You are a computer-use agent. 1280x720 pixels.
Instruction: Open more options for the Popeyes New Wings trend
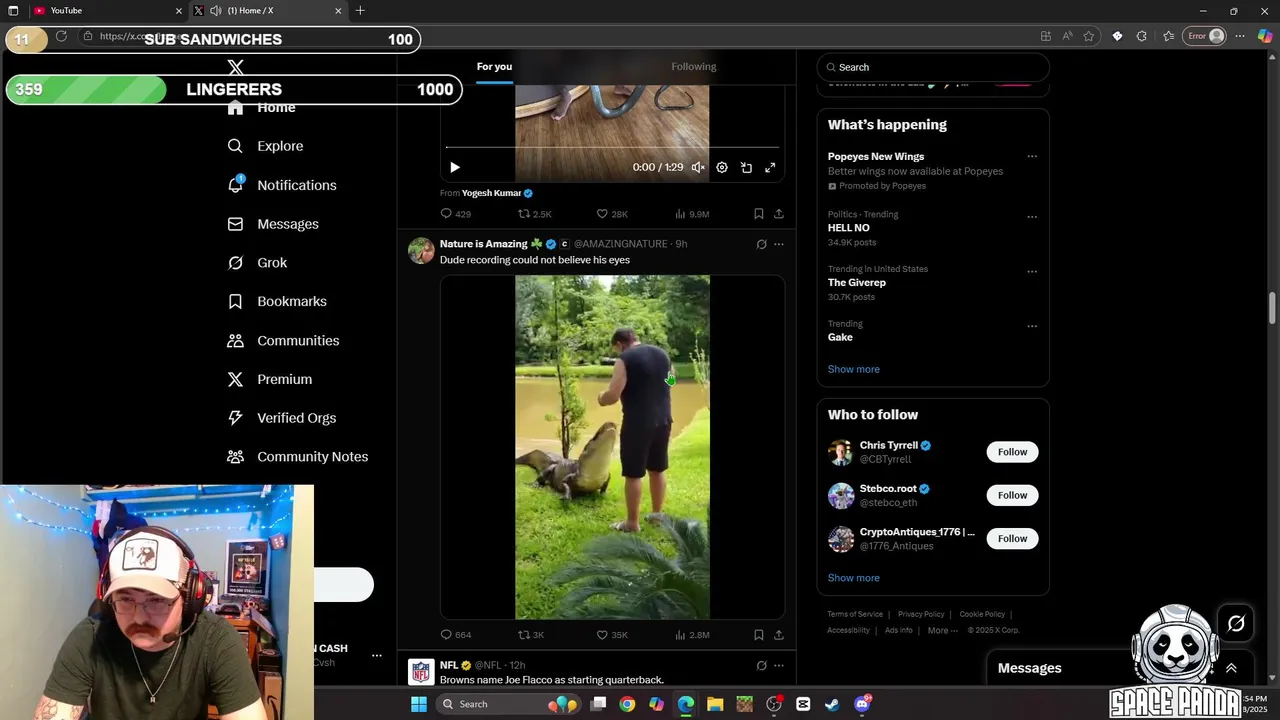point(1032,156)
